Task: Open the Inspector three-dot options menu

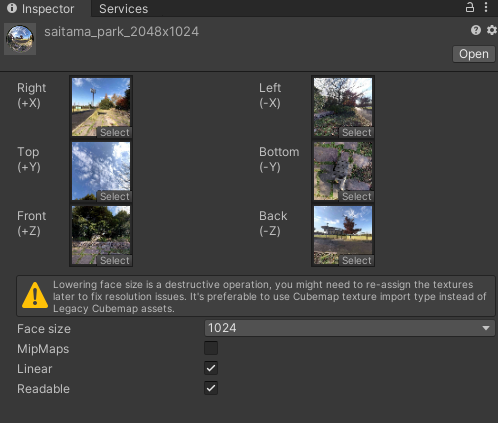Action: (x=486, y=7)
